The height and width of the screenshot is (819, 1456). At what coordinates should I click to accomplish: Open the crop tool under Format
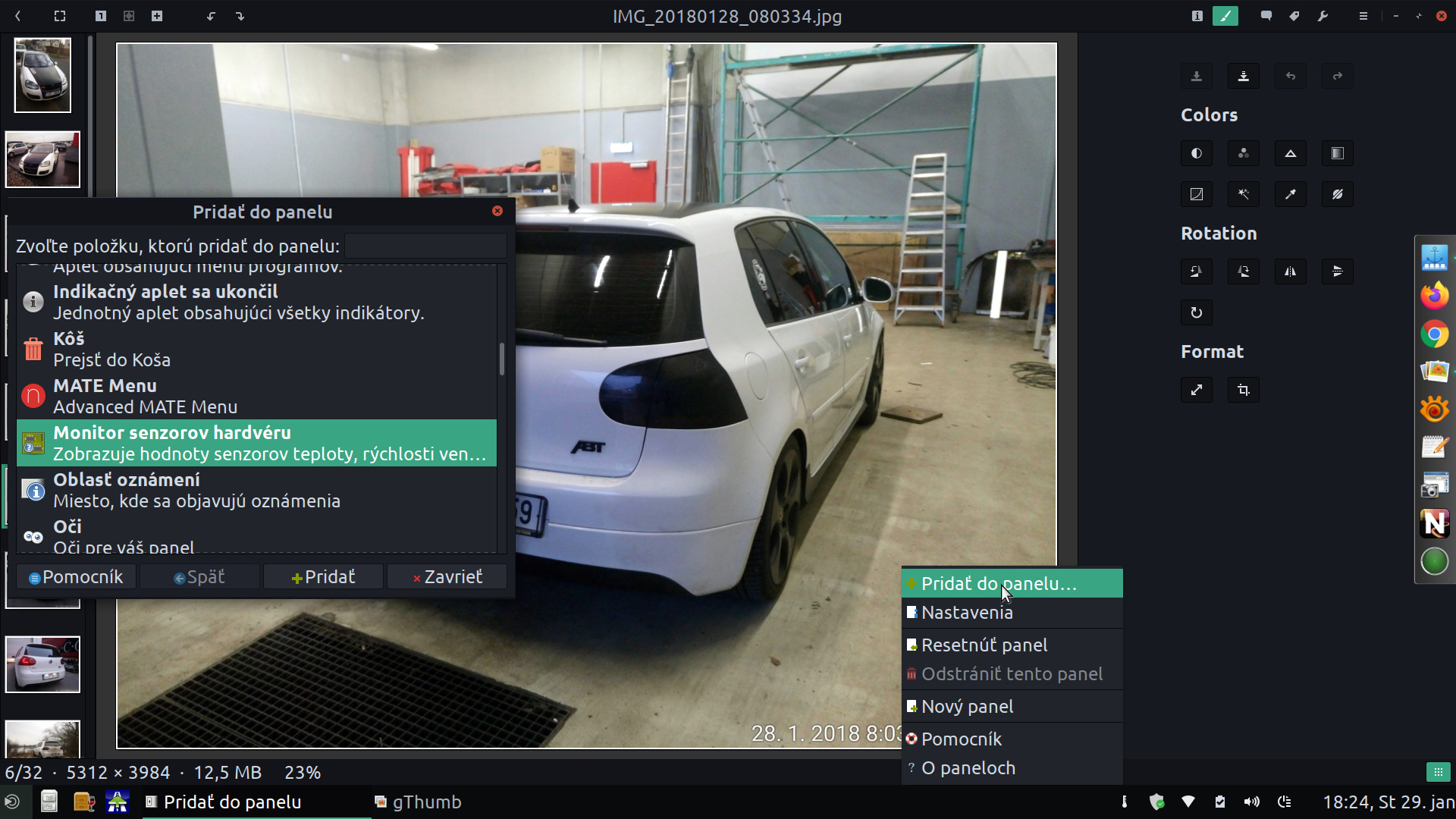1243,390
